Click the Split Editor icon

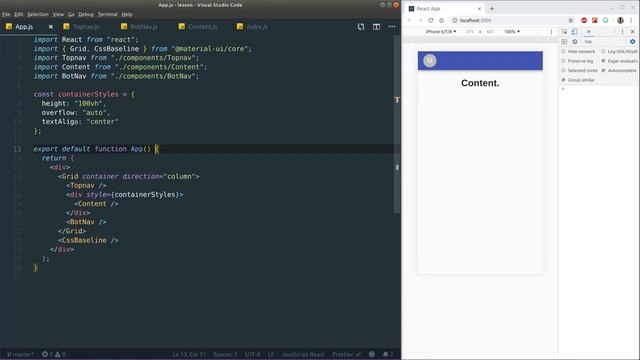376,27
